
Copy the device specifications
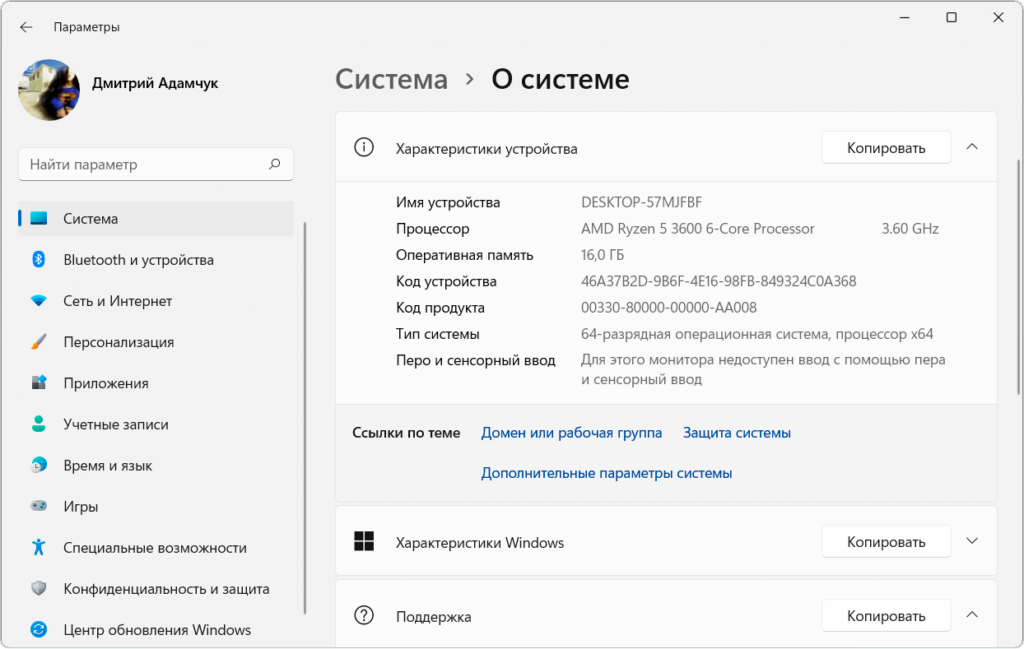[x=886, y=148]
